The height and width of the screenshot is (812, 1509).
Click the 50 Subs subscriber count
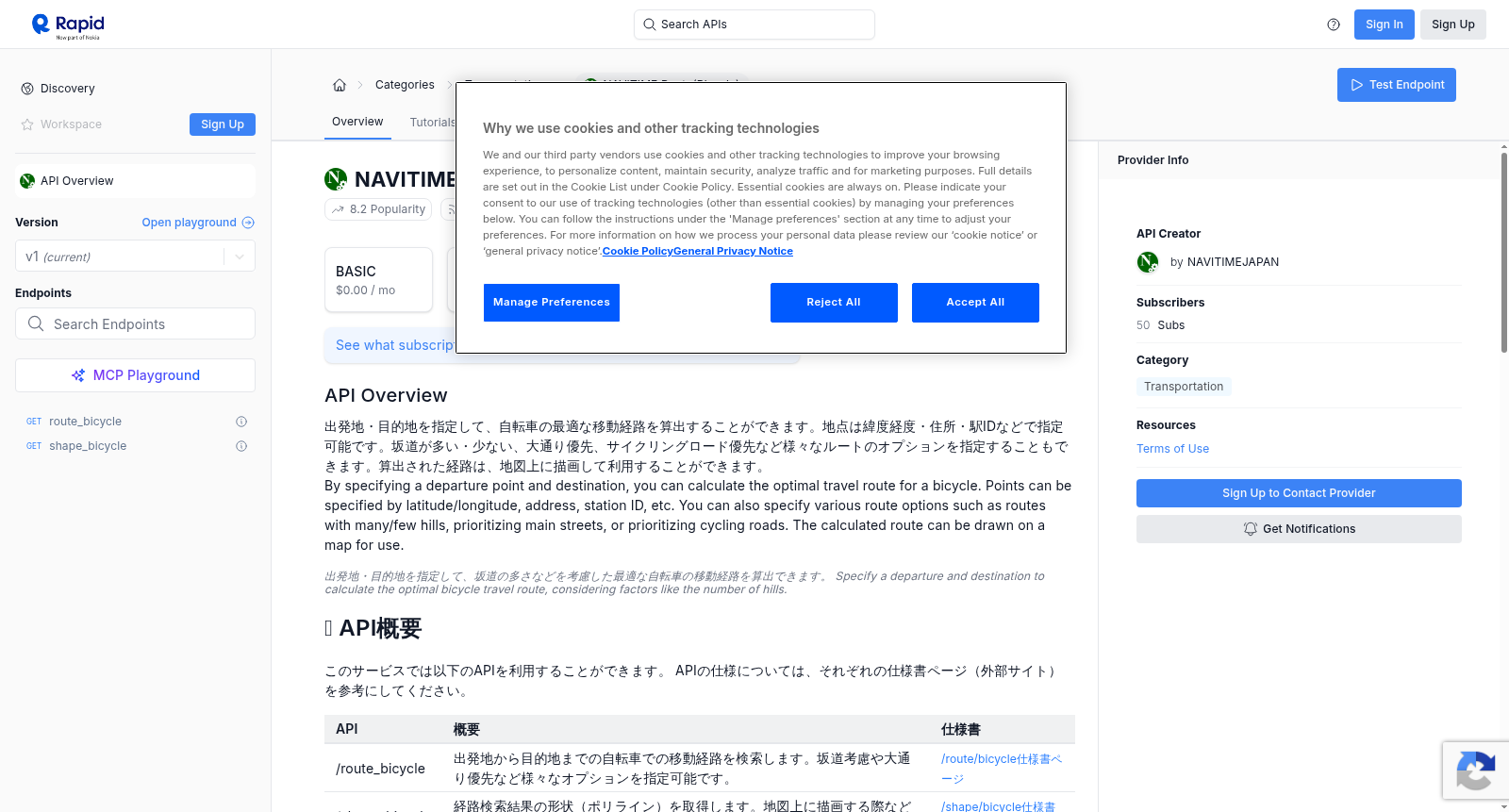[1160, 325]
